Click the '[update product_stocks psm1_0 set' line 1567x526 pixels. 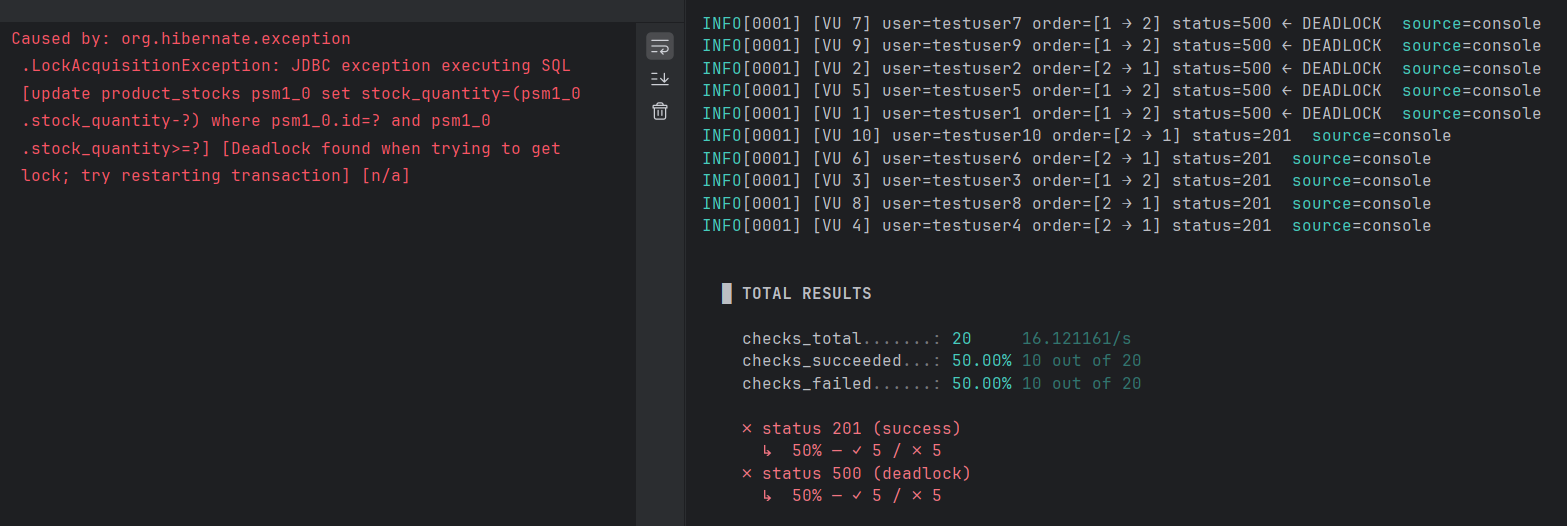[x=301, y=94]
